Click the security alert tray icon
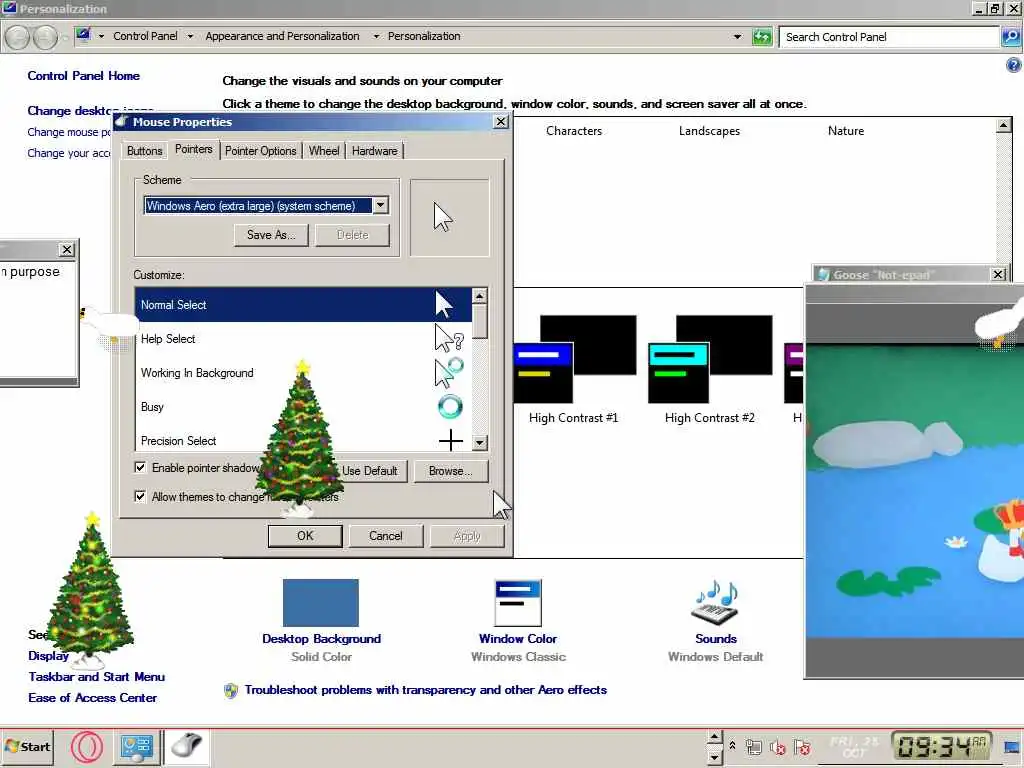This screenshot has width=1024, height=768. [x=802, y=747]
